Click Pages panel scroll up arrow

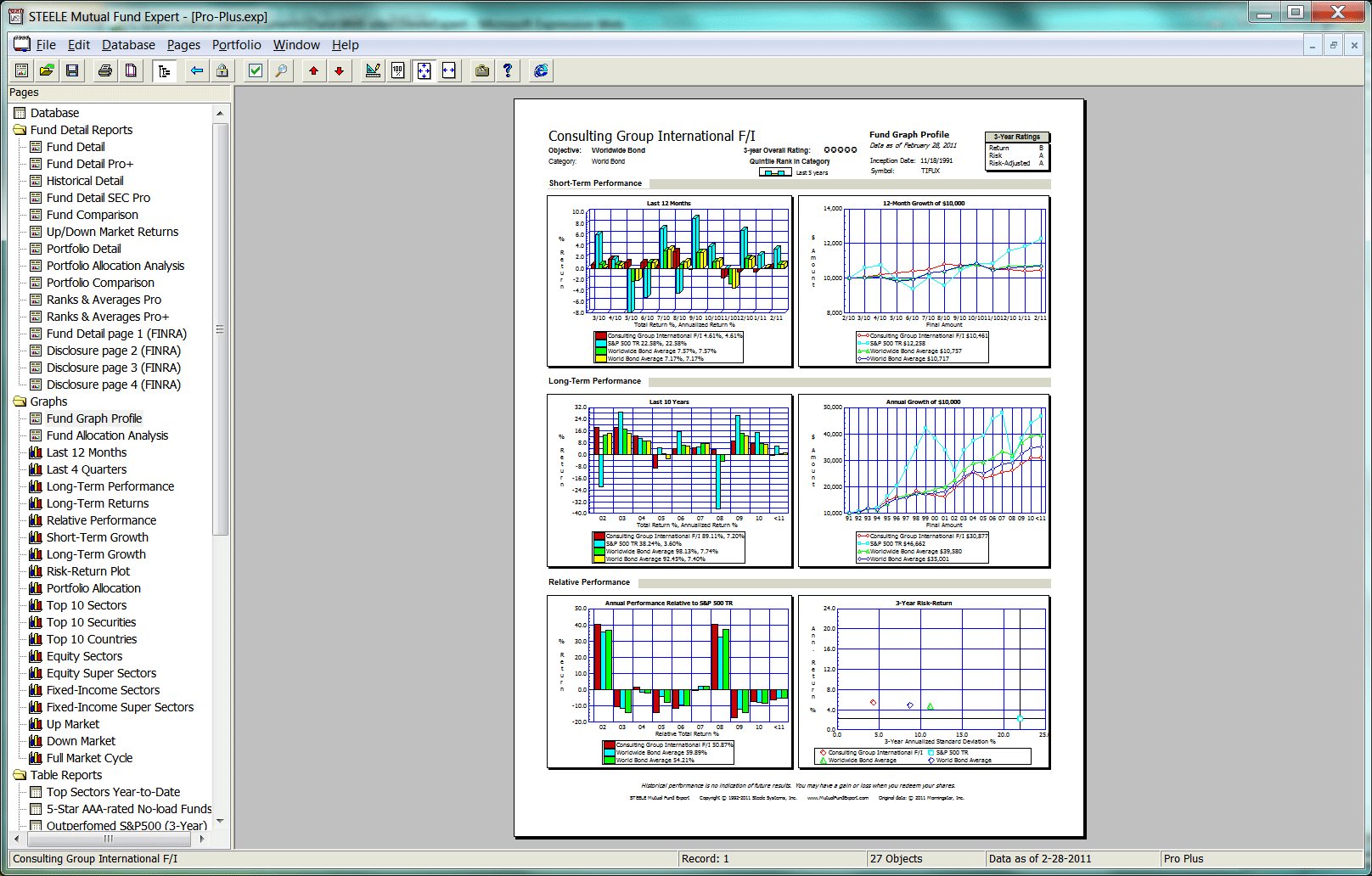coord(220,113)
